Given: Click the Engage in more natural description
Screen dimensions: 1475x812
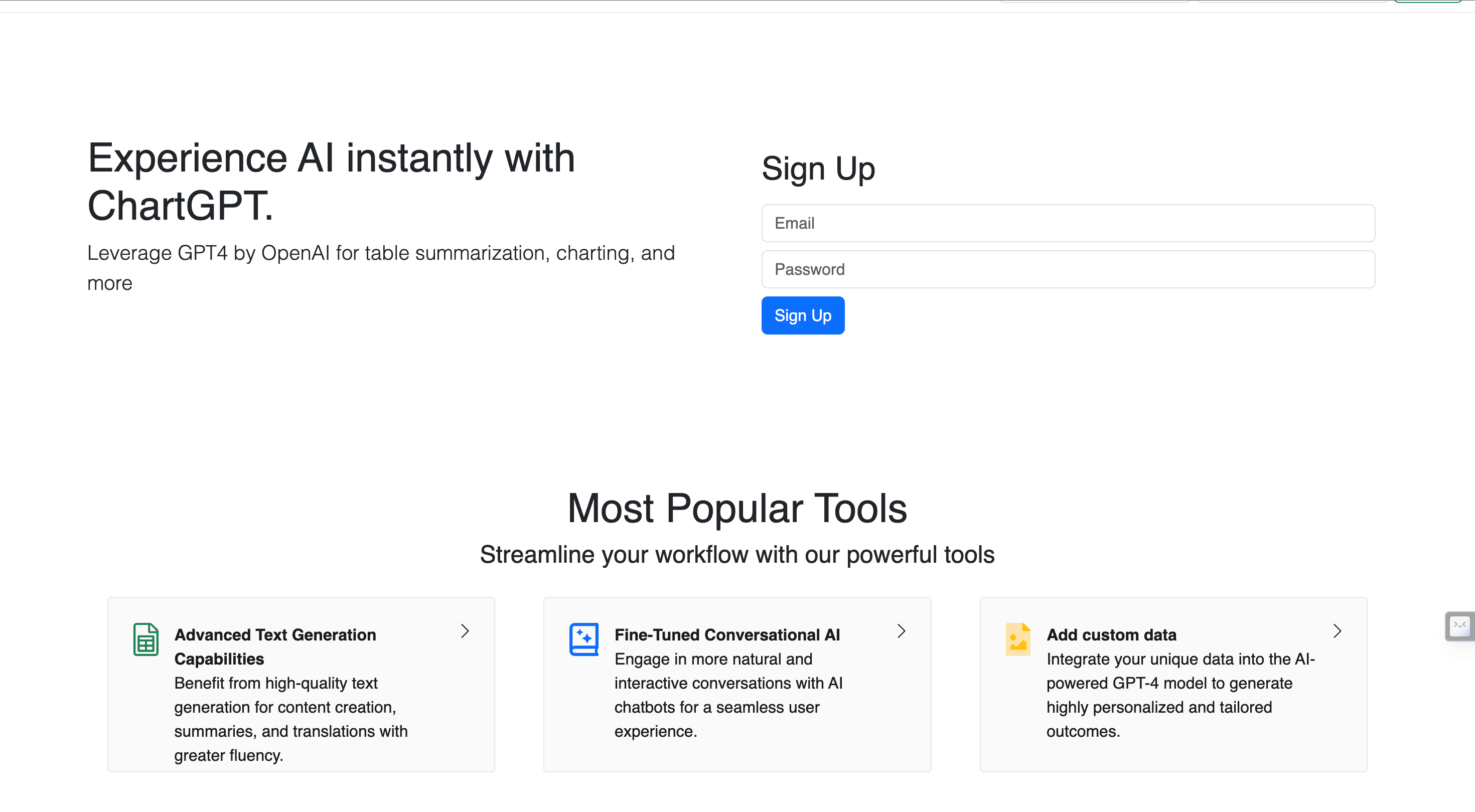Looking at the screenshot, I should click(728, 695).
